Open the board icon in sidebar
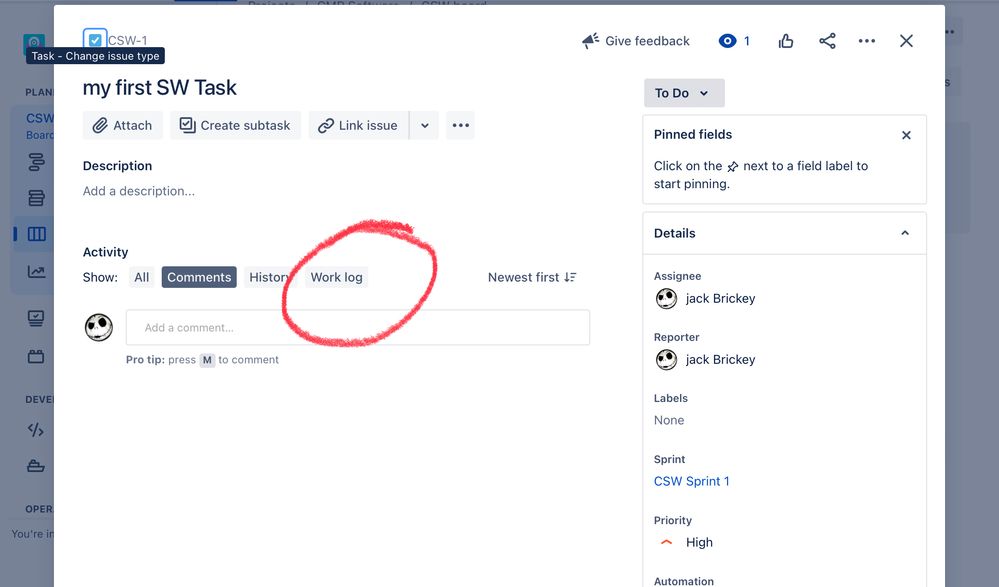The image size is (999, 587). pos(36,234)
